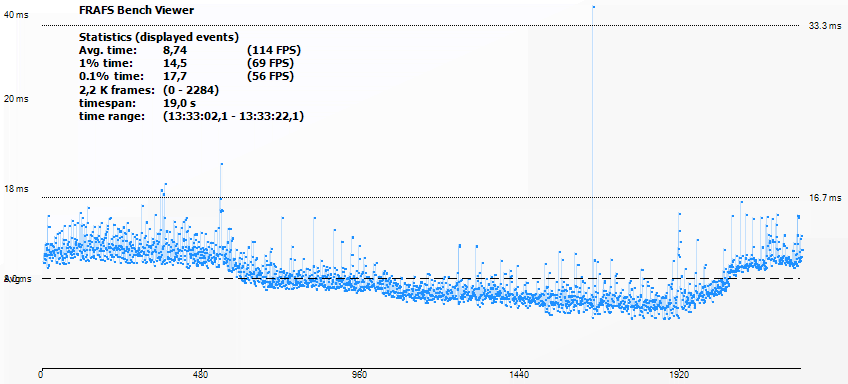848x384 pixels.
Task: Select the (114 FPS) average reading
Action: click(x=273, y=50)
